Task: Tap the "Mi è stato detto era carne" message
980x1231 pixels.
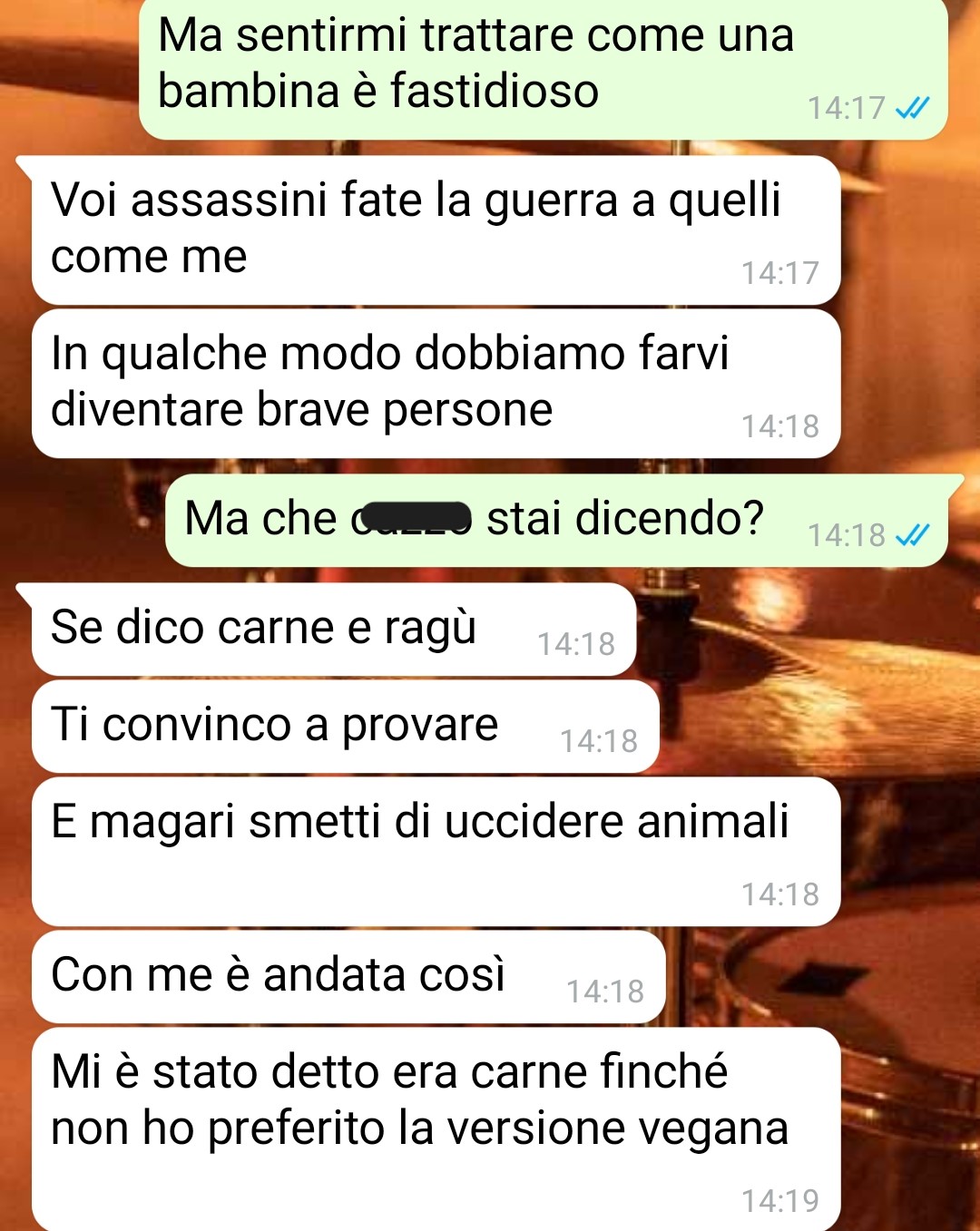Action: (x=436, y=1129)
